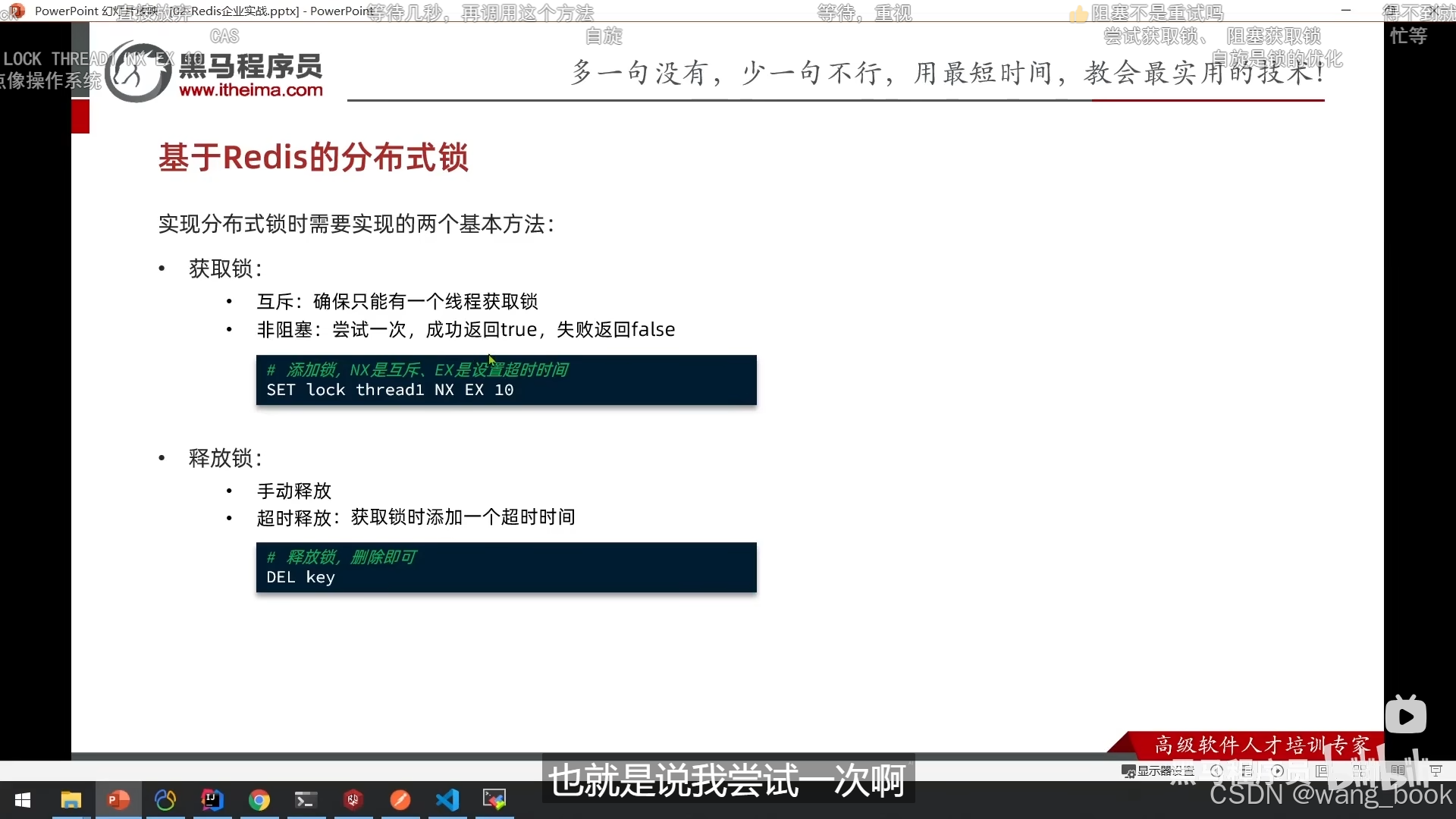
Task: Advance to next slide arrow
Action: (1278, 770)
